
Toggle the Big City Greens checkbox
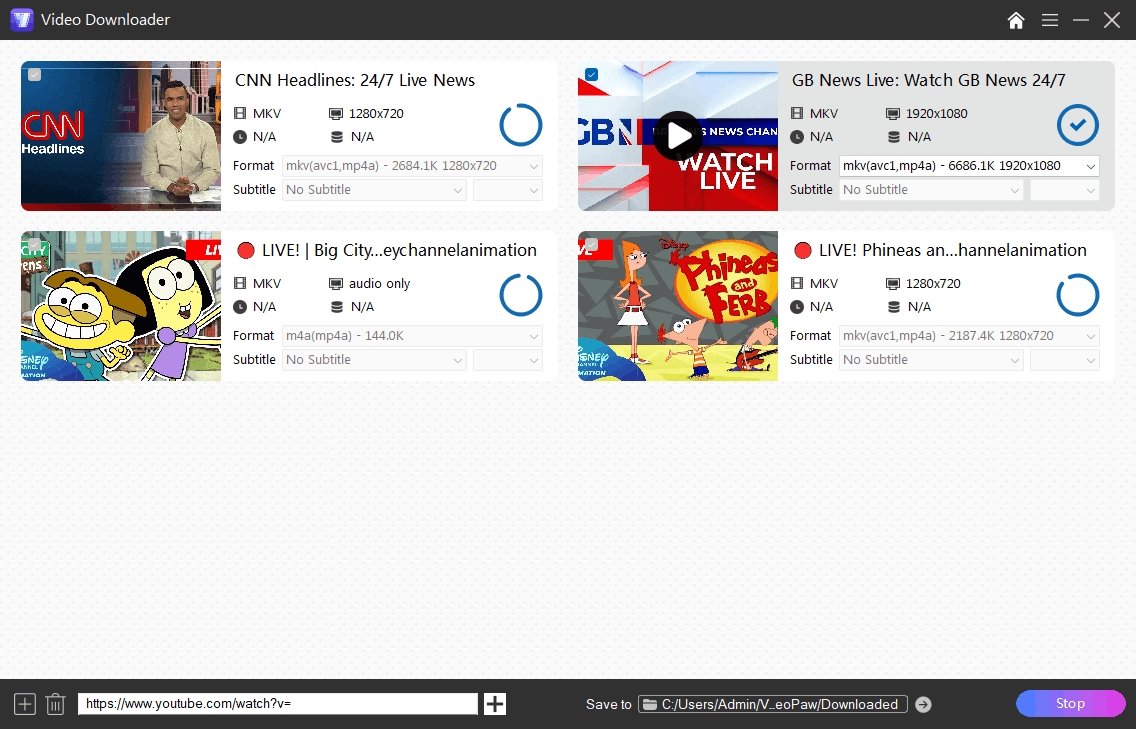34,244
